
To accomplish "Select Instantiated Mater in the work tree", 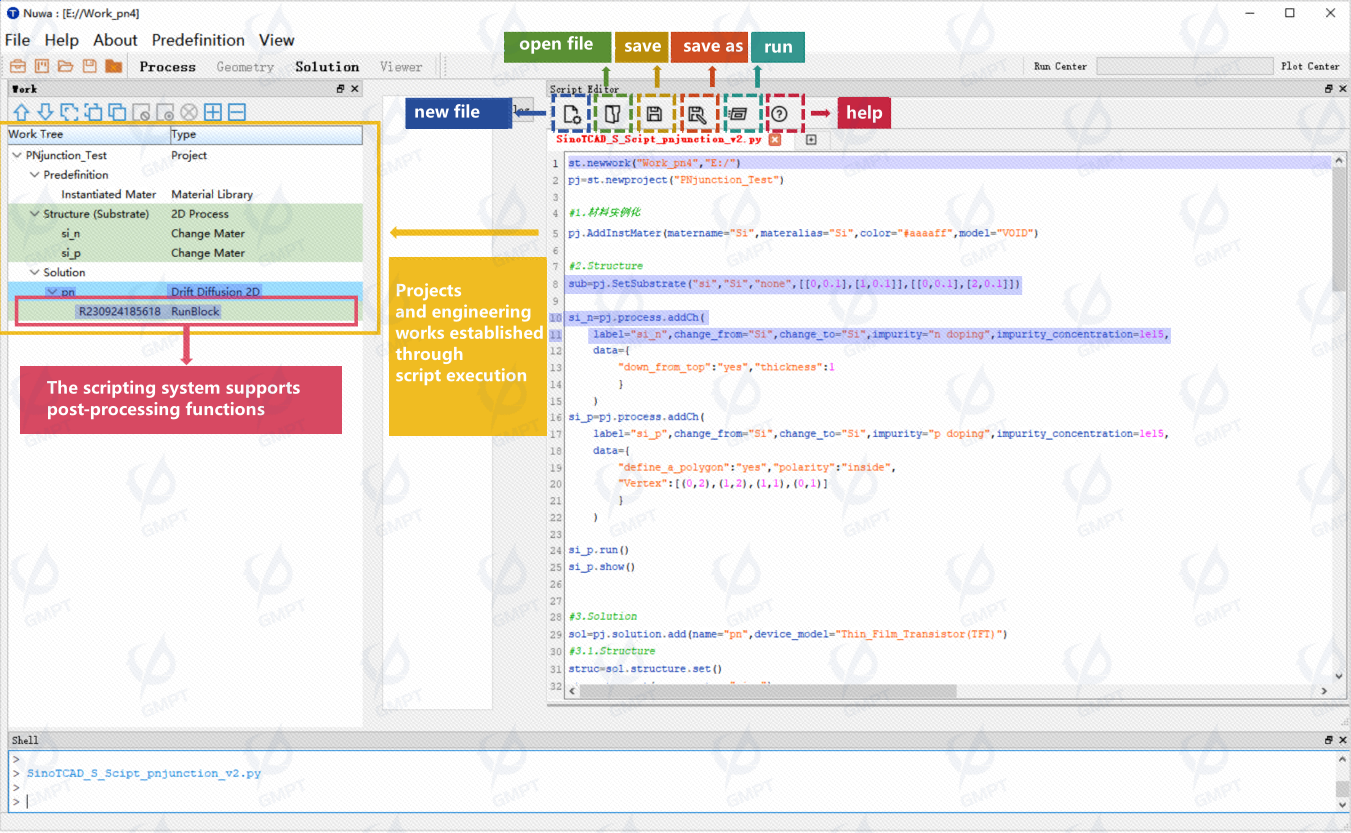I will [109, 194].
